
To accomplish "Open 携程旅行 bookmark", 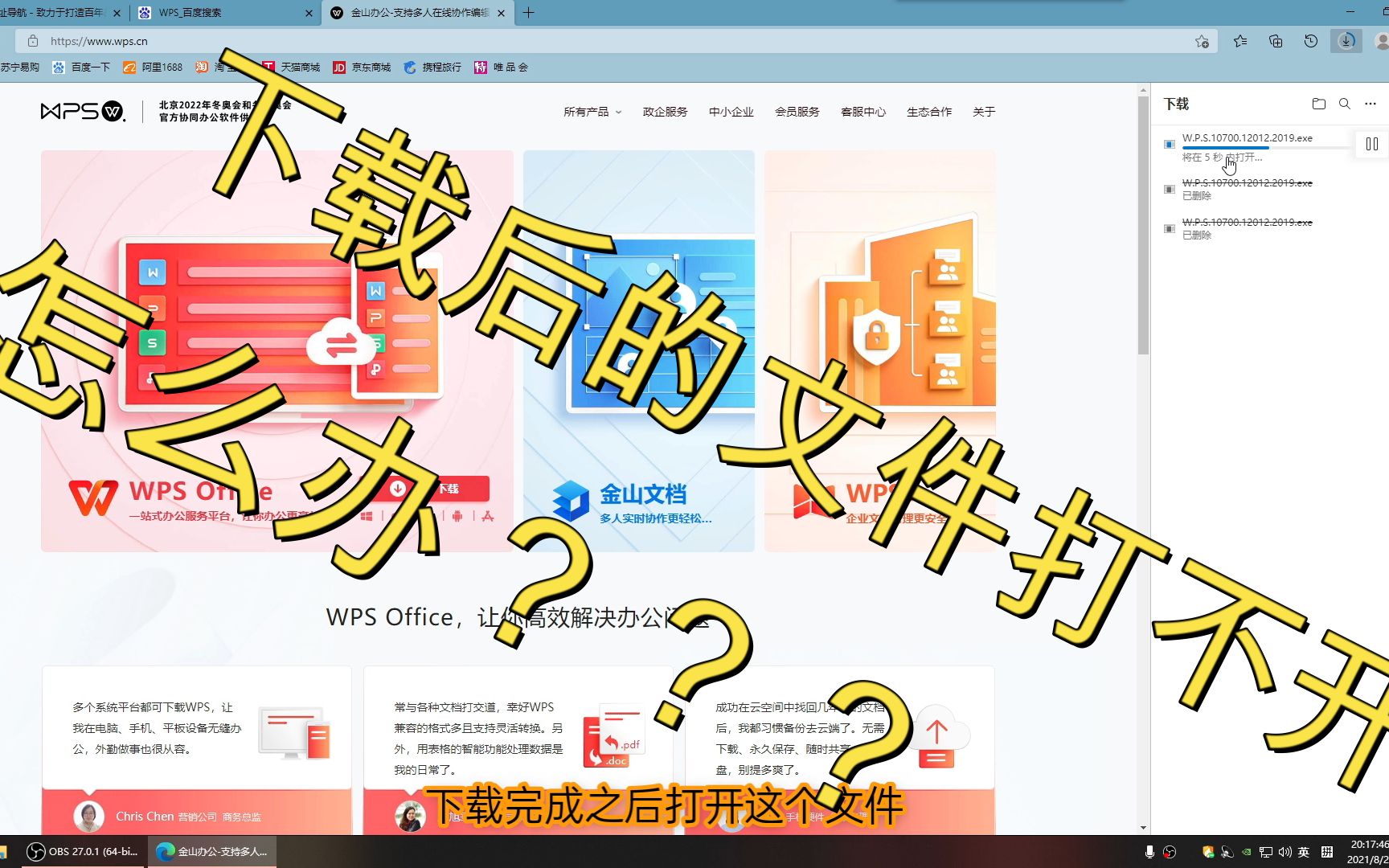I will point(433,68).
